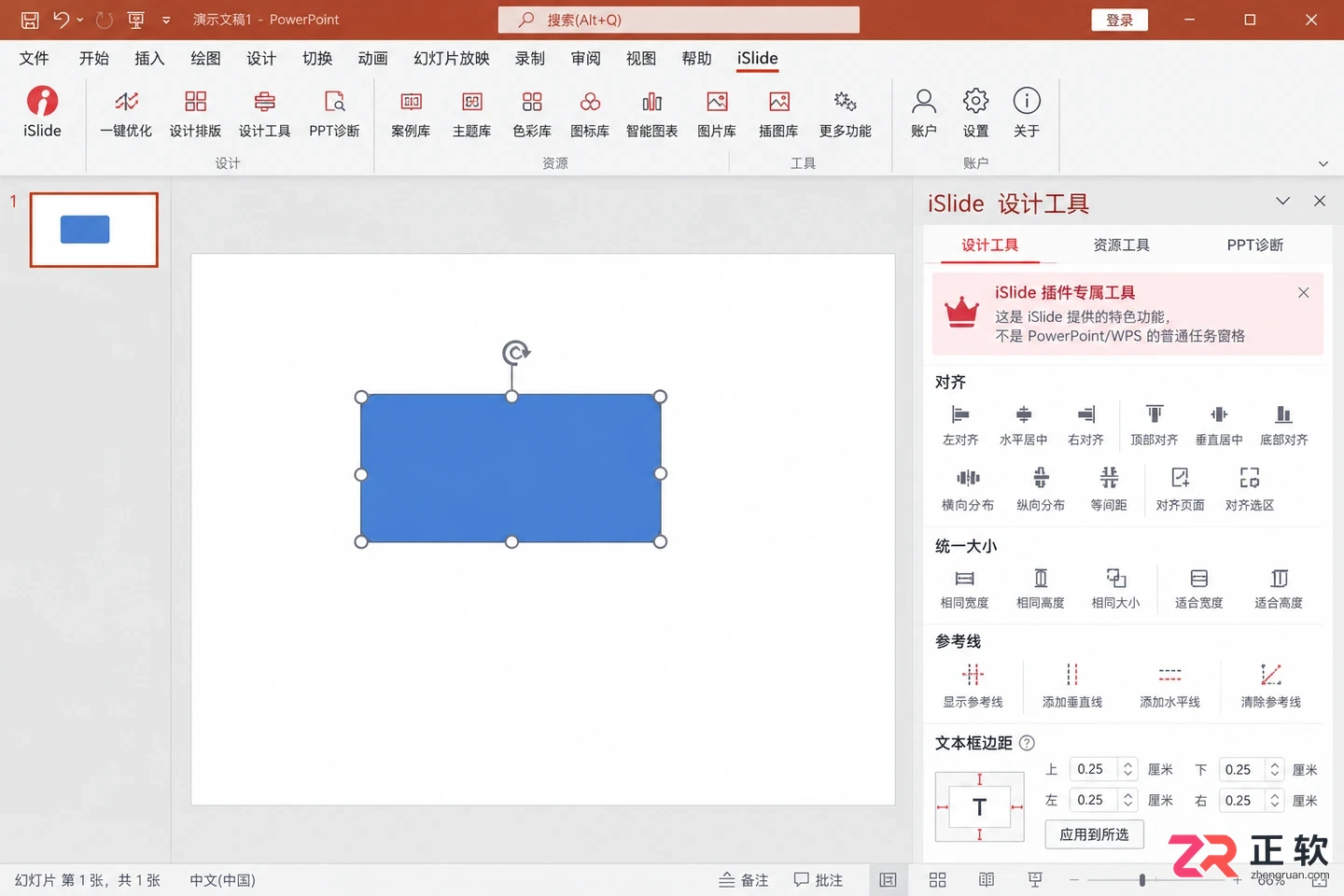
Task: Click the Login (登录) button
Action: (1120, 20)
